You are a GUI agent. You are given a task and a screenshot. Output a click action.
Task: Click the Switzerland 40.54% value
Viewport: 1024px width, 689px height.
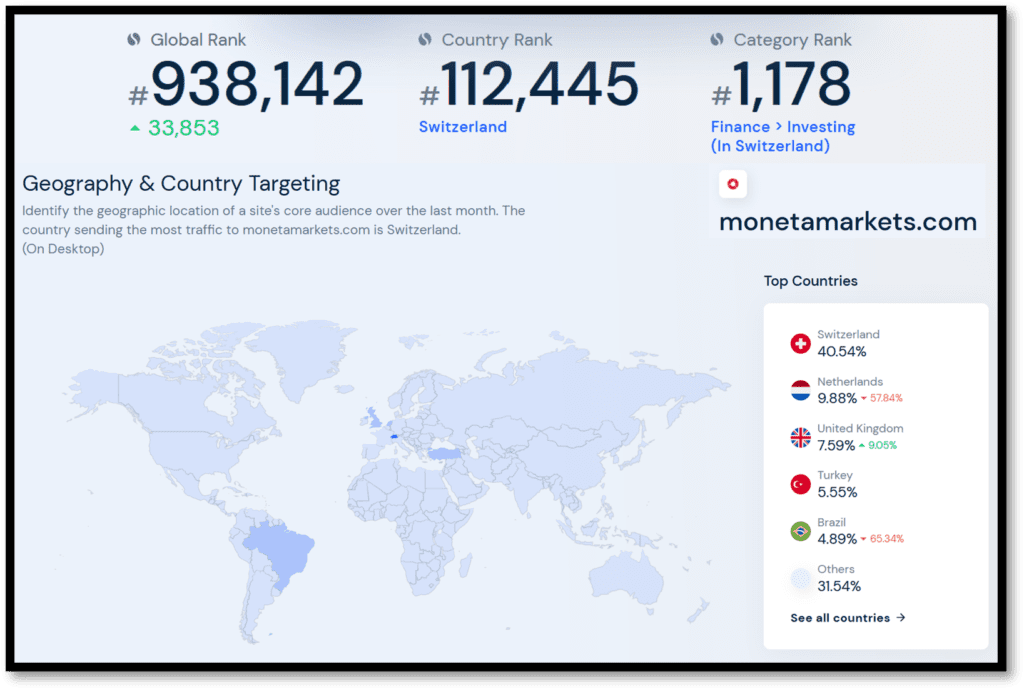[x=842, y=351]
